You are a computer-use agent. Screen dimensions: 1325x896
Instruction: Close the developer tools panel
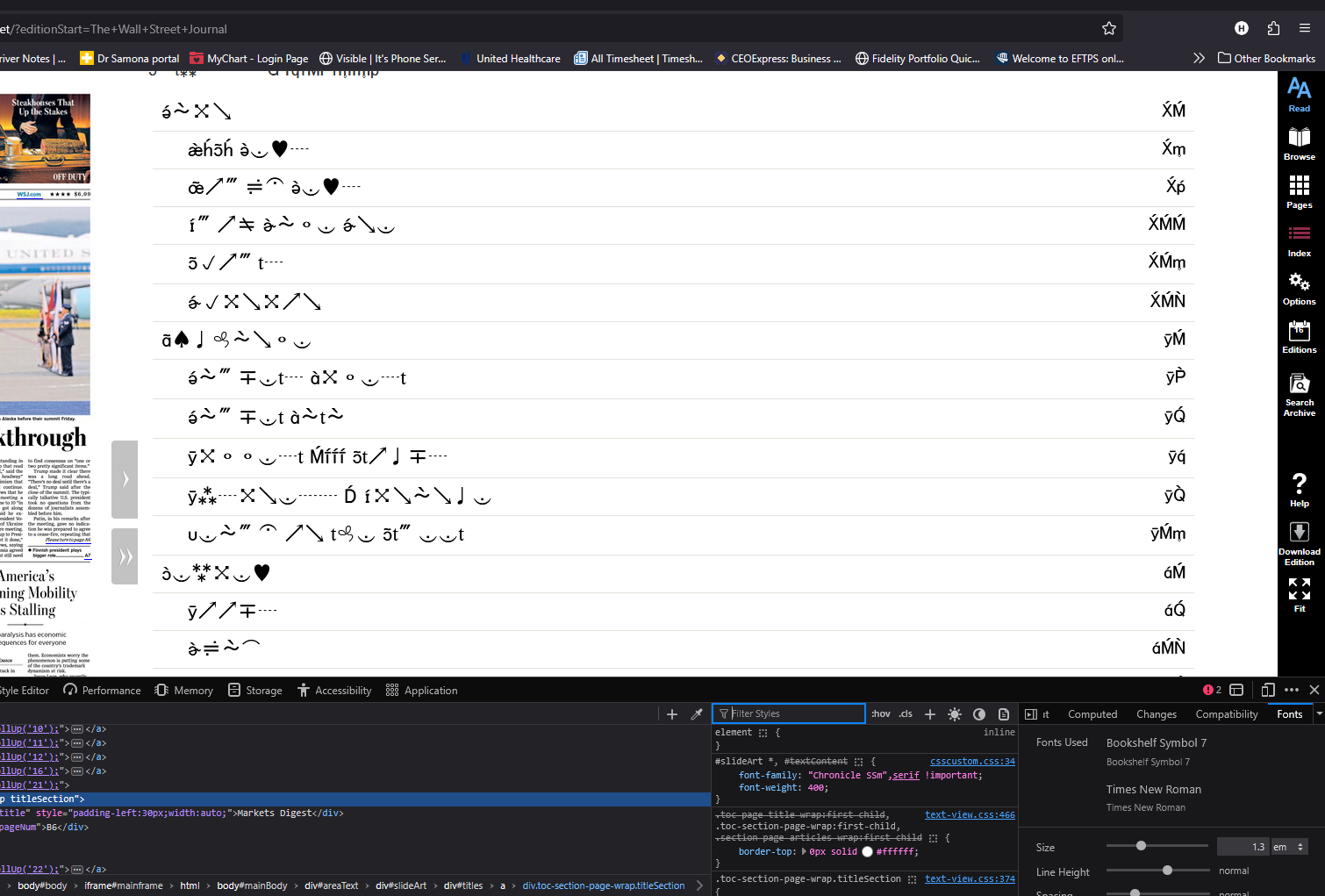click(x=1314, y=690)
